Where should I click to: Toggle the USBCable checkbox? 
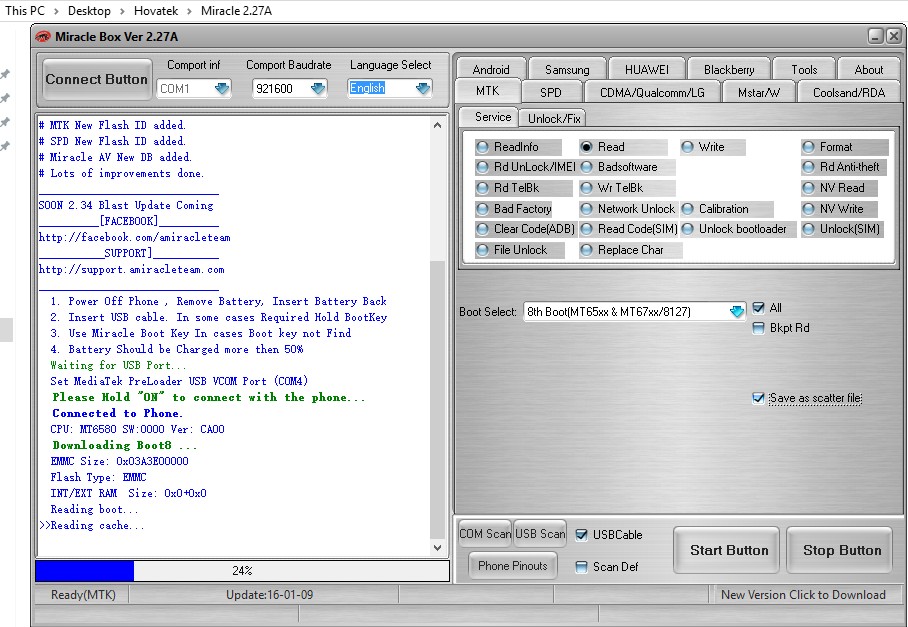tap(581, 535)
